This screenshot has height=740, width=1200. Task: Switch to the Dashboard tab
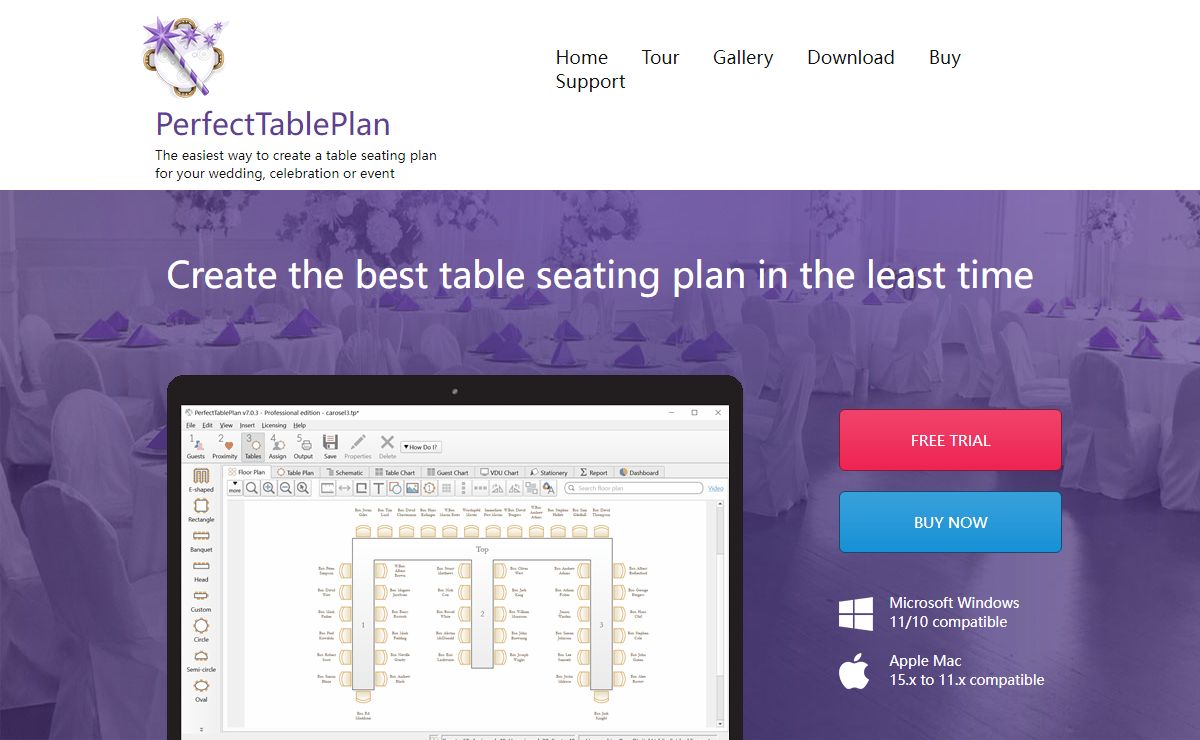tap(639, 472)
